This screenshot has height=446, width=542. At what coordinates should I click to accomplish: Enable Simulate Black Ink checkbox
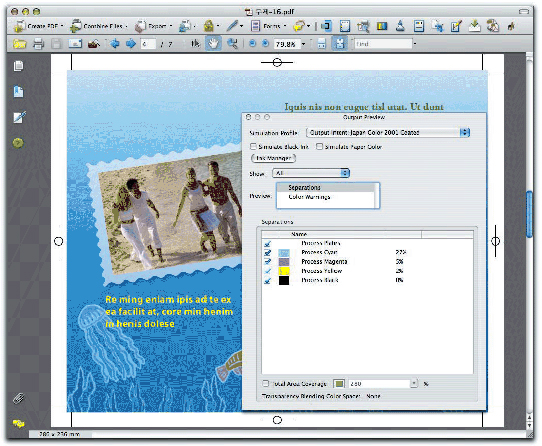pyautogui.click(x=253, y=146)
